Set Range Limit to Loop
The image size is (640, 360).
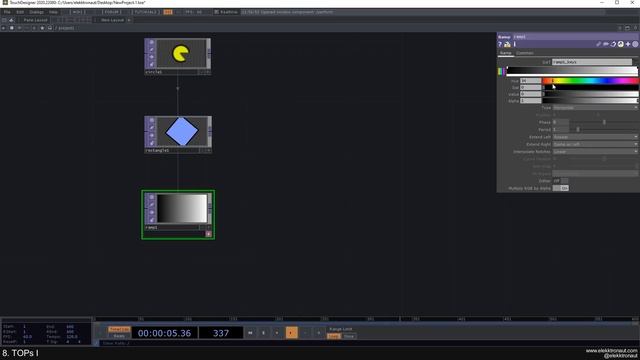334,336
